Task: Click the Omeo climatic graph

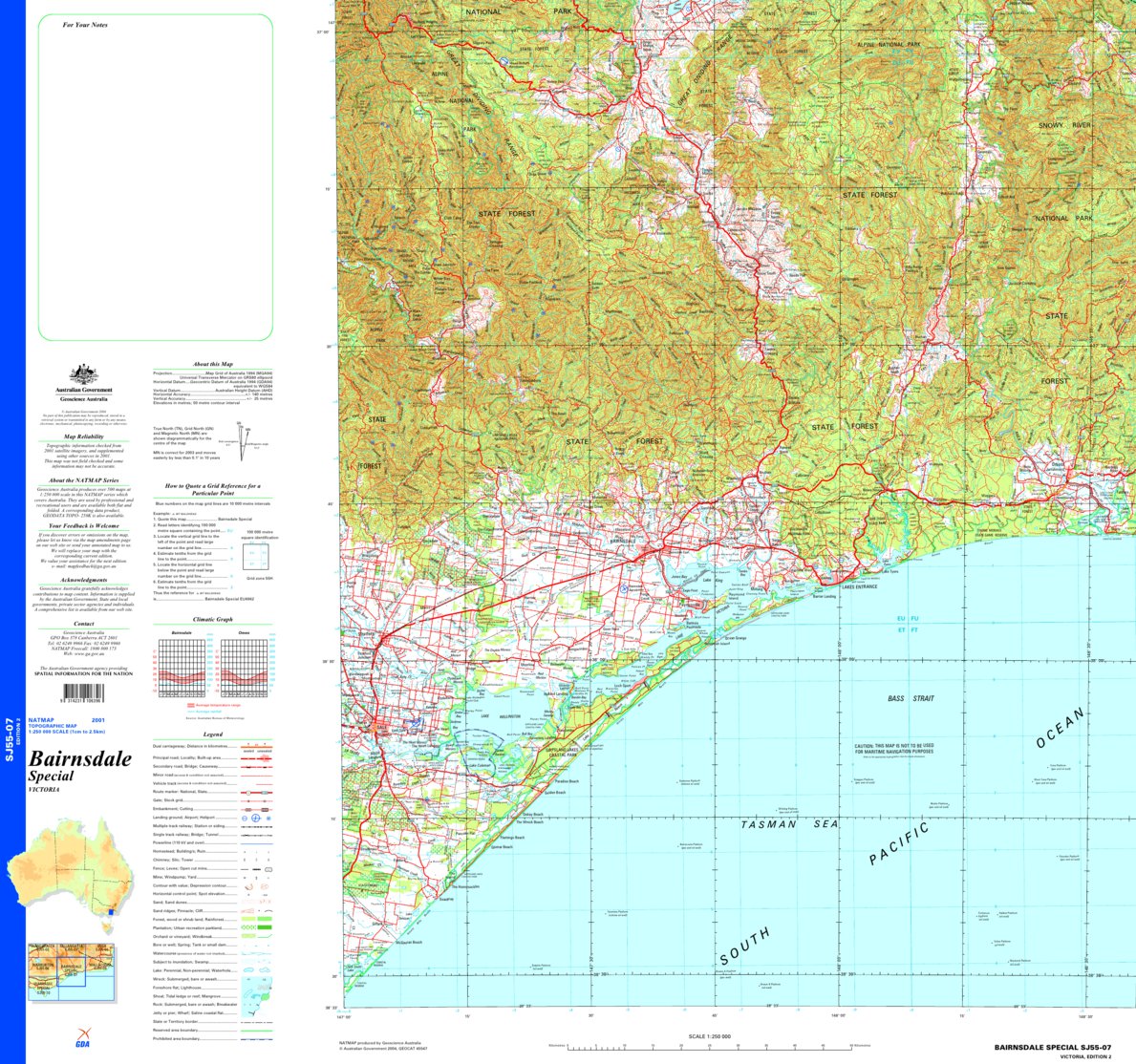Action: tap(245, 669)
